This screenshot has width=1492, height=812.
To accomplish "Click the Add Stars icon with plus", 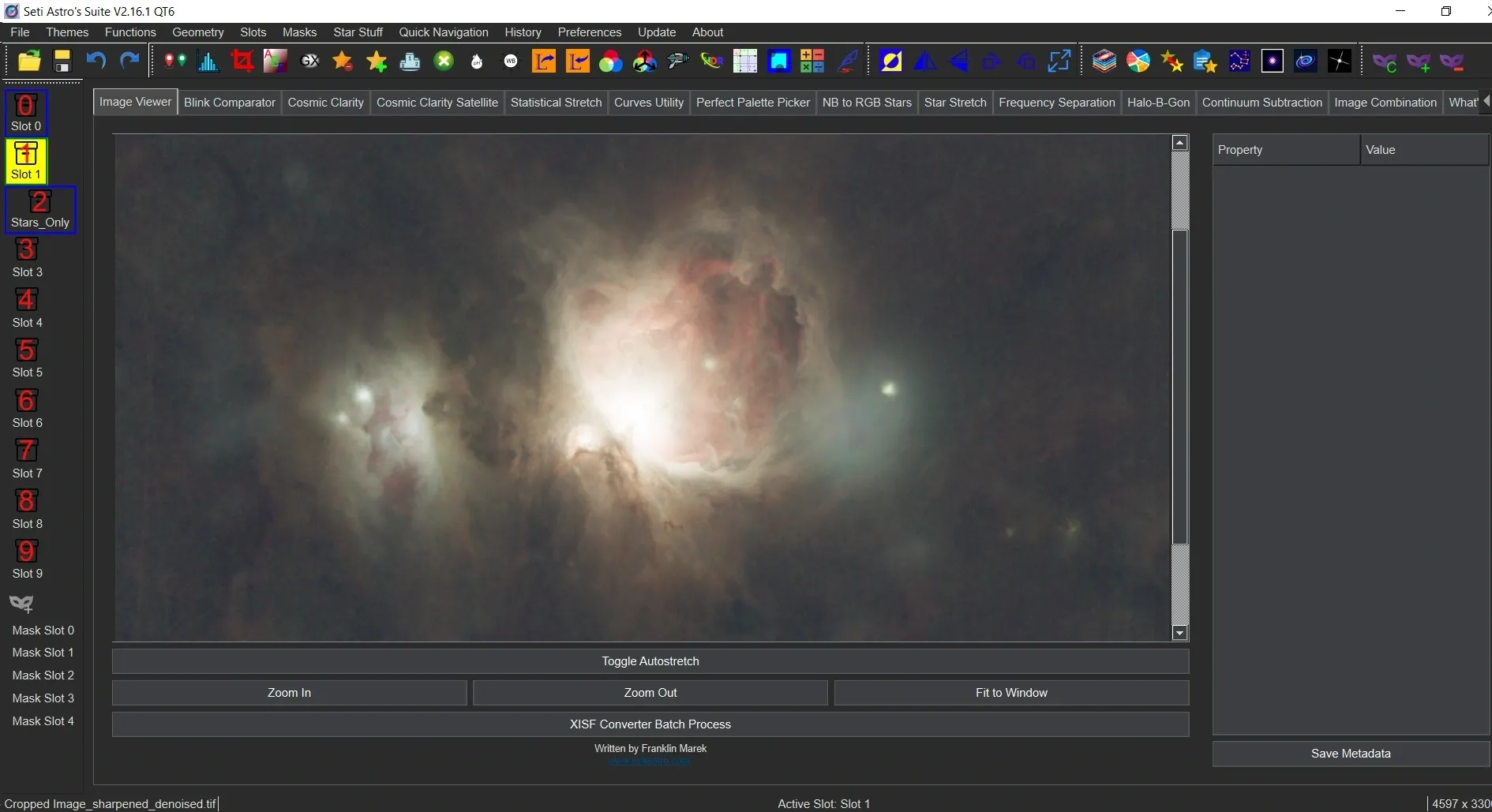I will tap(377, 61).
